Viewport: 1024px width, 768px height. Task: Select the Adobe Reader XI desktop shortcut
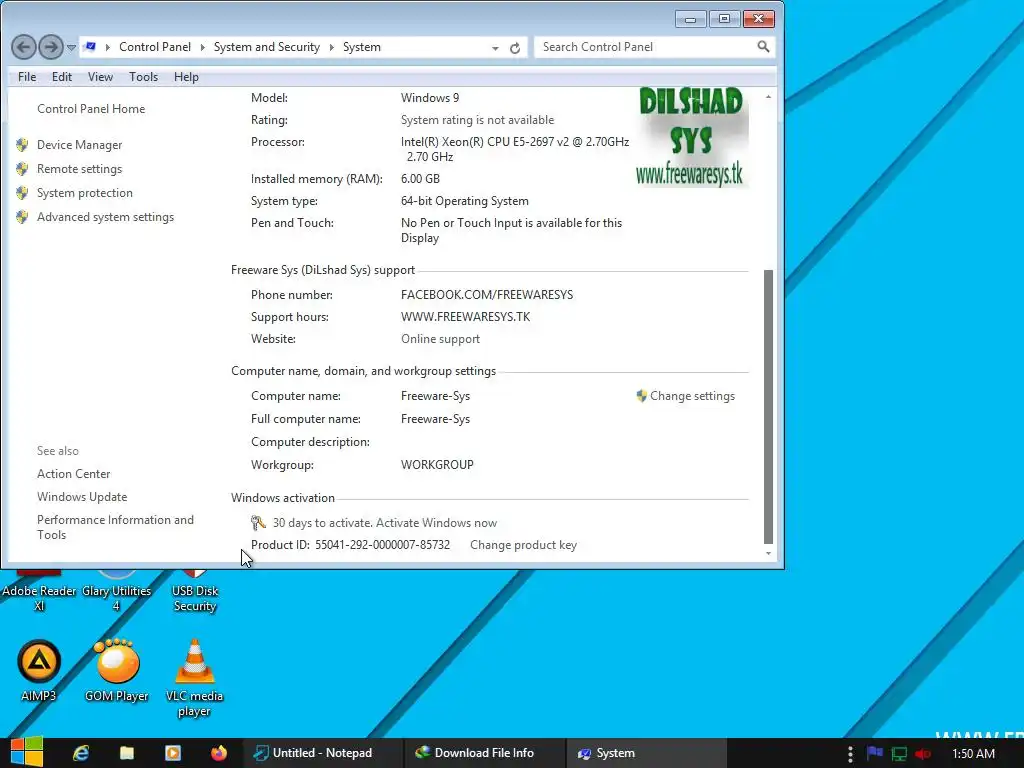tap(39, 592)
